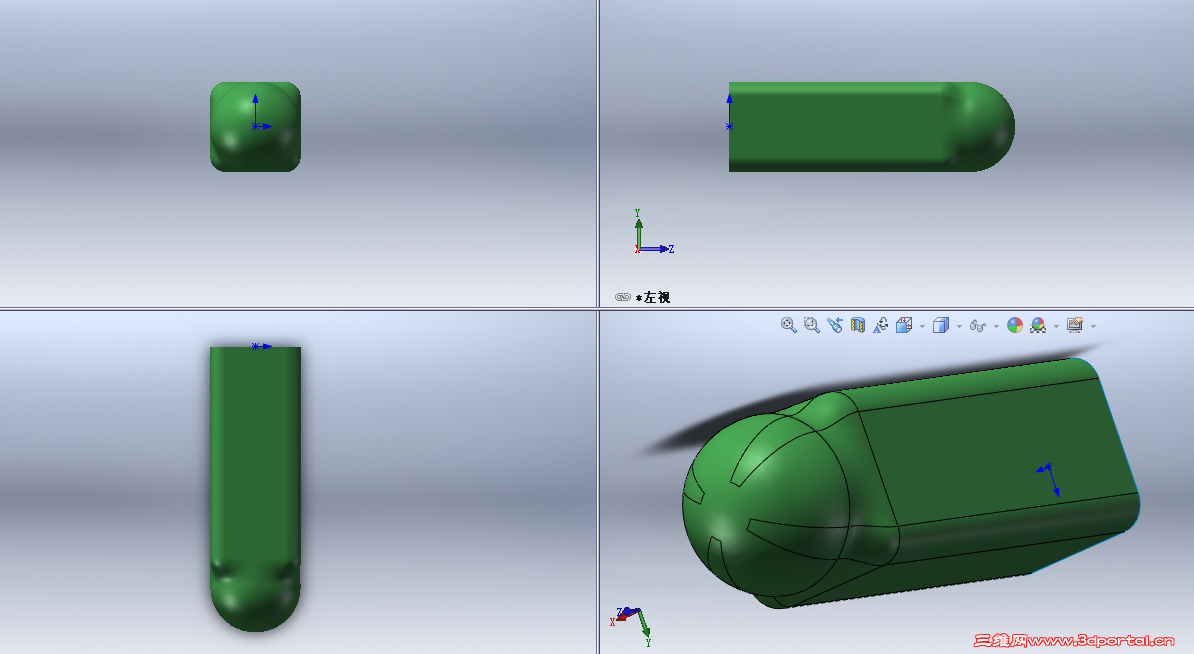Expand the Display Style dropdown arrow
Image resolution: width=1194 pixels, height=654 pixels.
(959, 327)
